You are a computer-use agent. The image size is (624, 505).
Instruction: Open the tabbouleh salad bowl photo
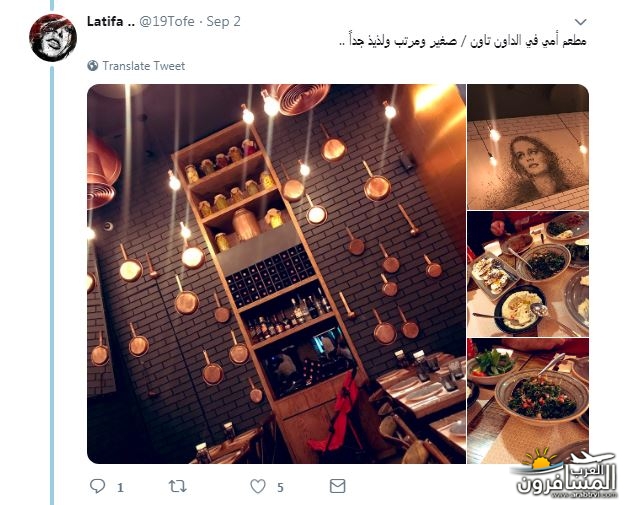[x=528, y=401]
